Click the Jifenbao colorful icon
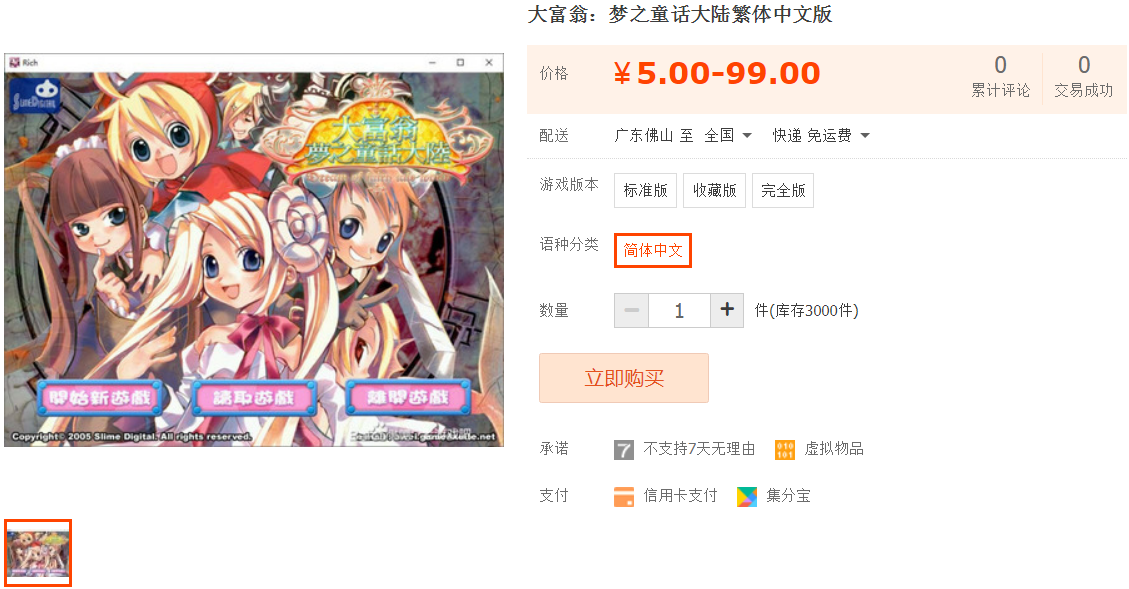Image resolution: width=1129 pixels, height=589 pixels. pyautogui.click(x=747, y=496)
